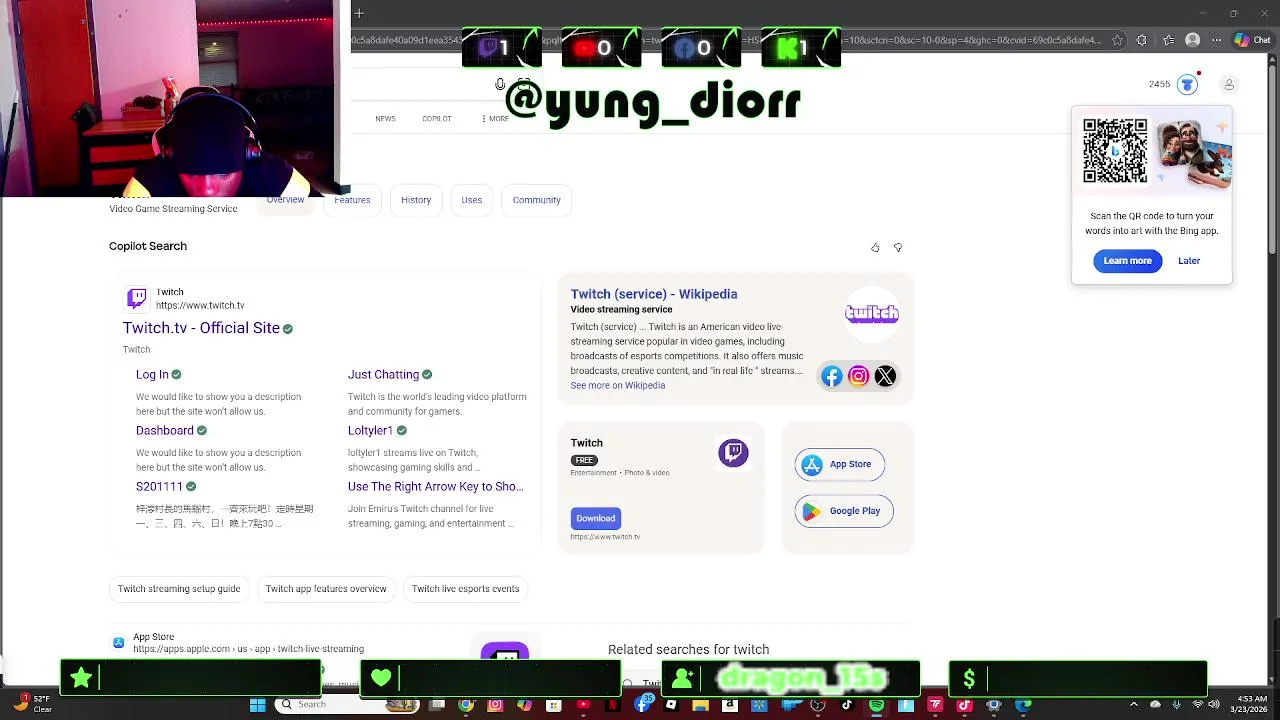Open the Bing Rewards medal icon
The image size is (1280, 720).
1187,84
